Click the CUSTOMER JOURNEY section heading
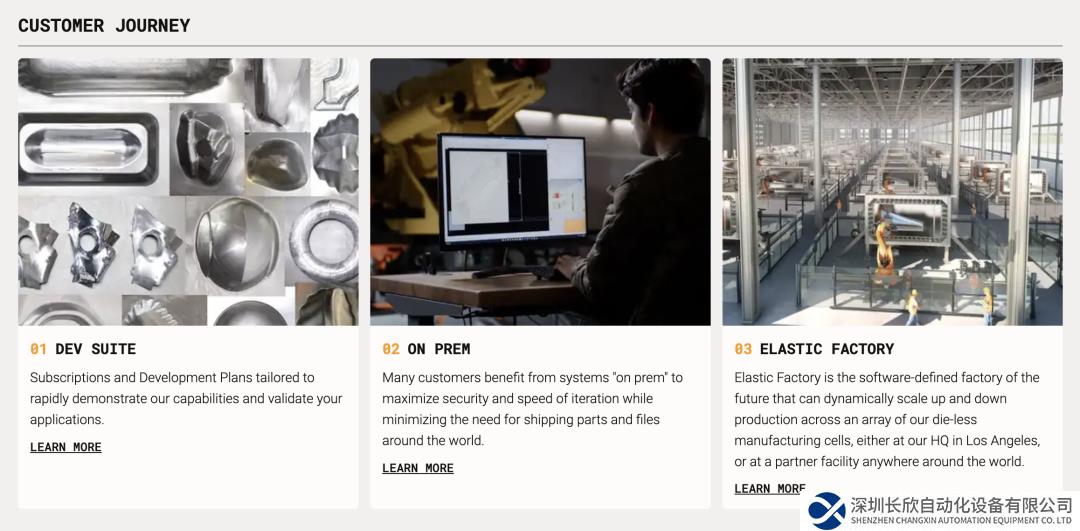Image resolution: width=1080 pixels, height=531 pixels. tap(104, 25)
